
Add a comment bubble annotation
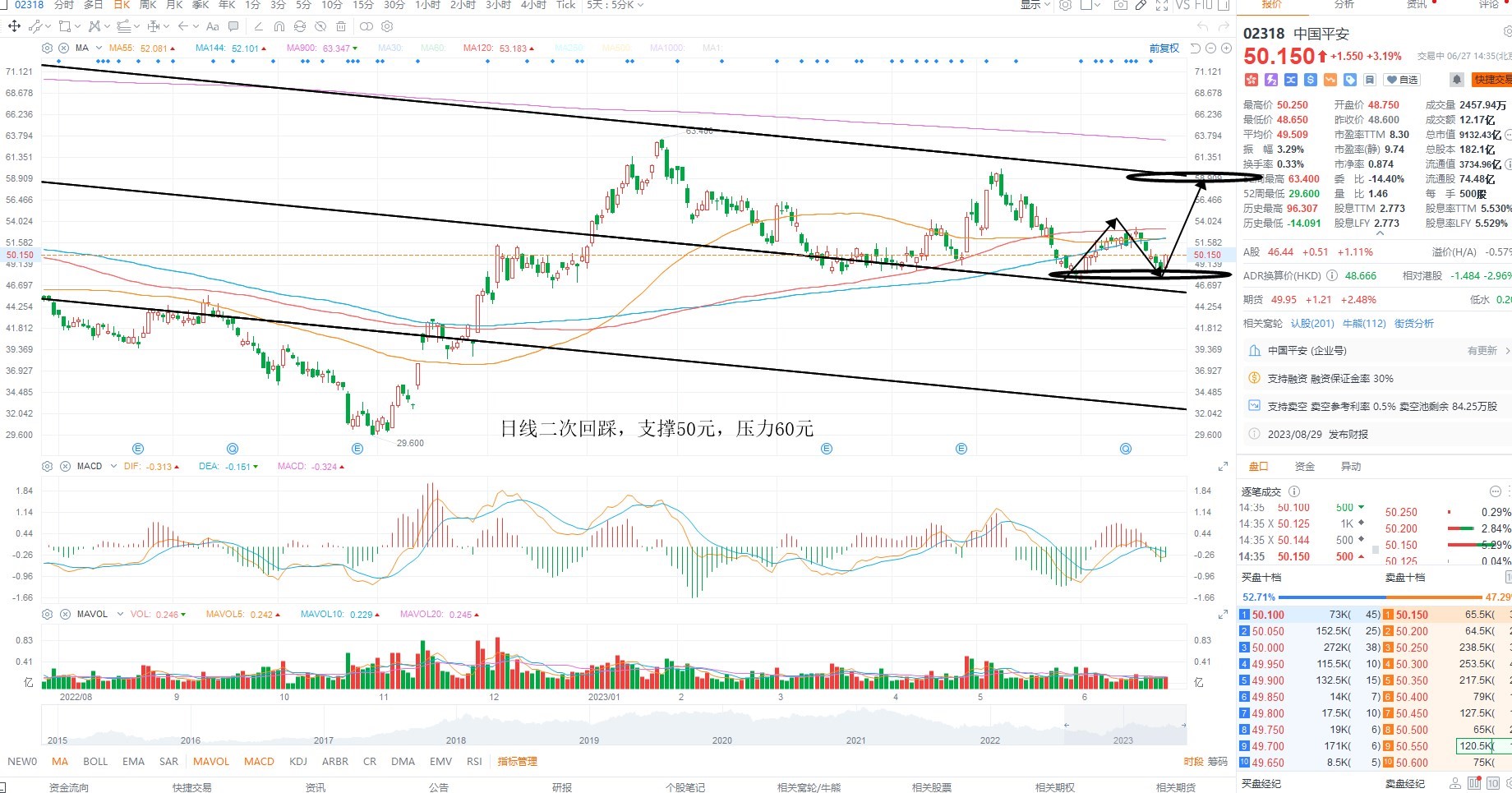coord(233,26)
